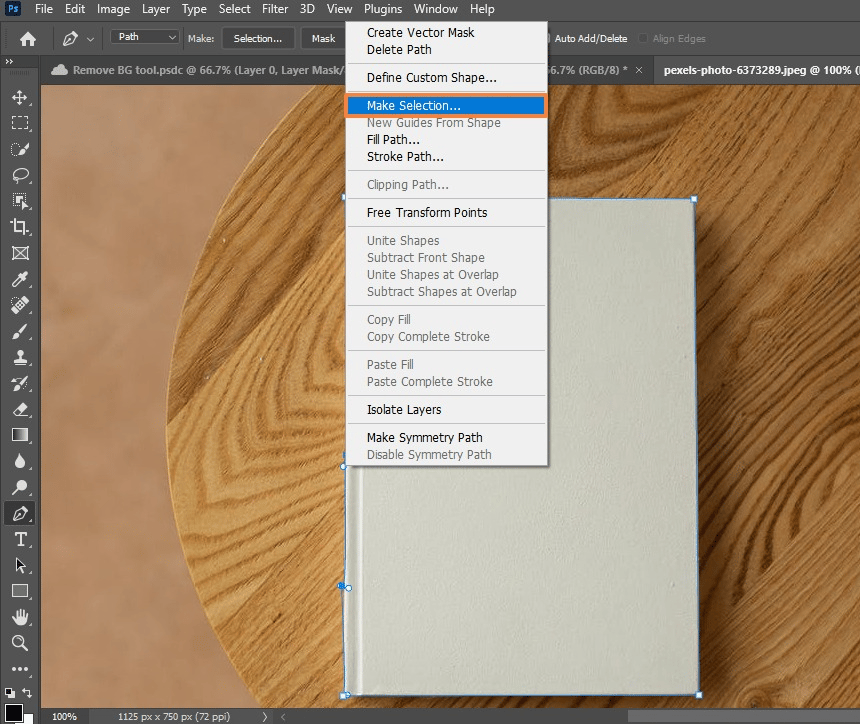Click the Mask button in options bar
860x724 pixels.
pyautogui.click(x=323, y=39)
